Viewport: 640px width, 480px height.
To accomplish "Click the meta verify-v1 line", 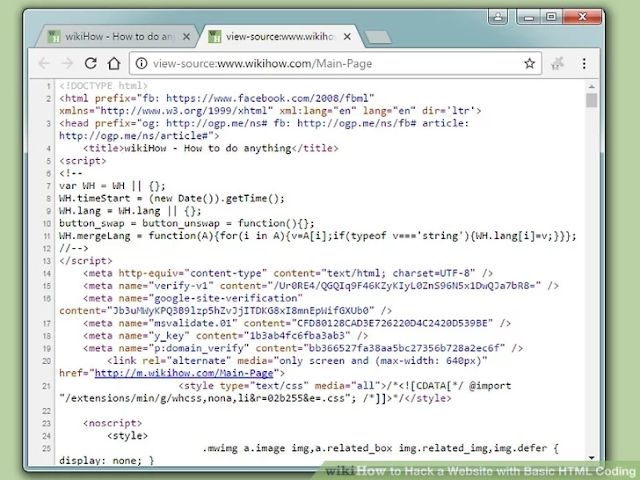I will [321, 286].
